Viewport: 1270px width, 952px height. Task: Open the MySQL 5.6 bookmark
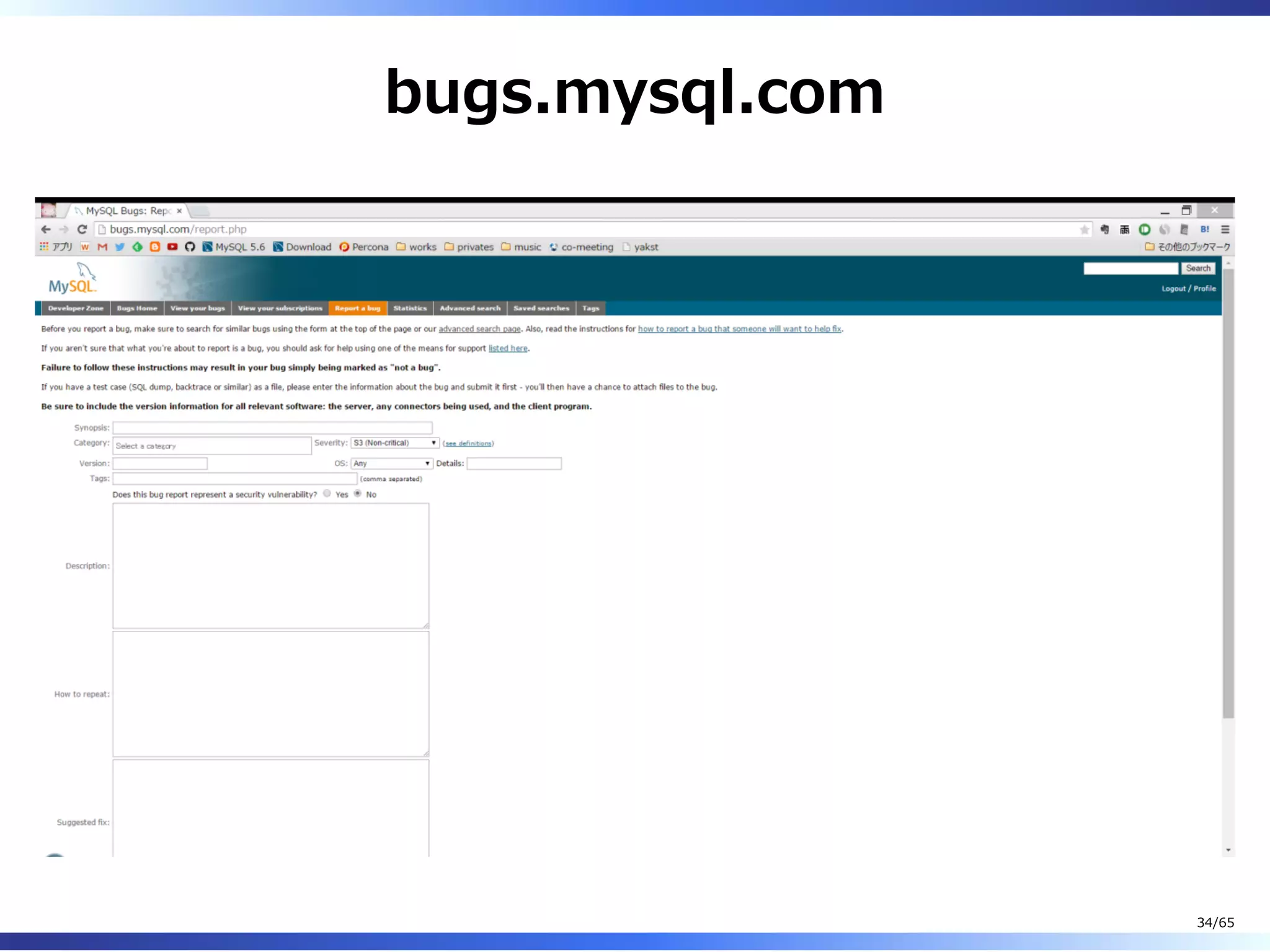click(234, 247)
